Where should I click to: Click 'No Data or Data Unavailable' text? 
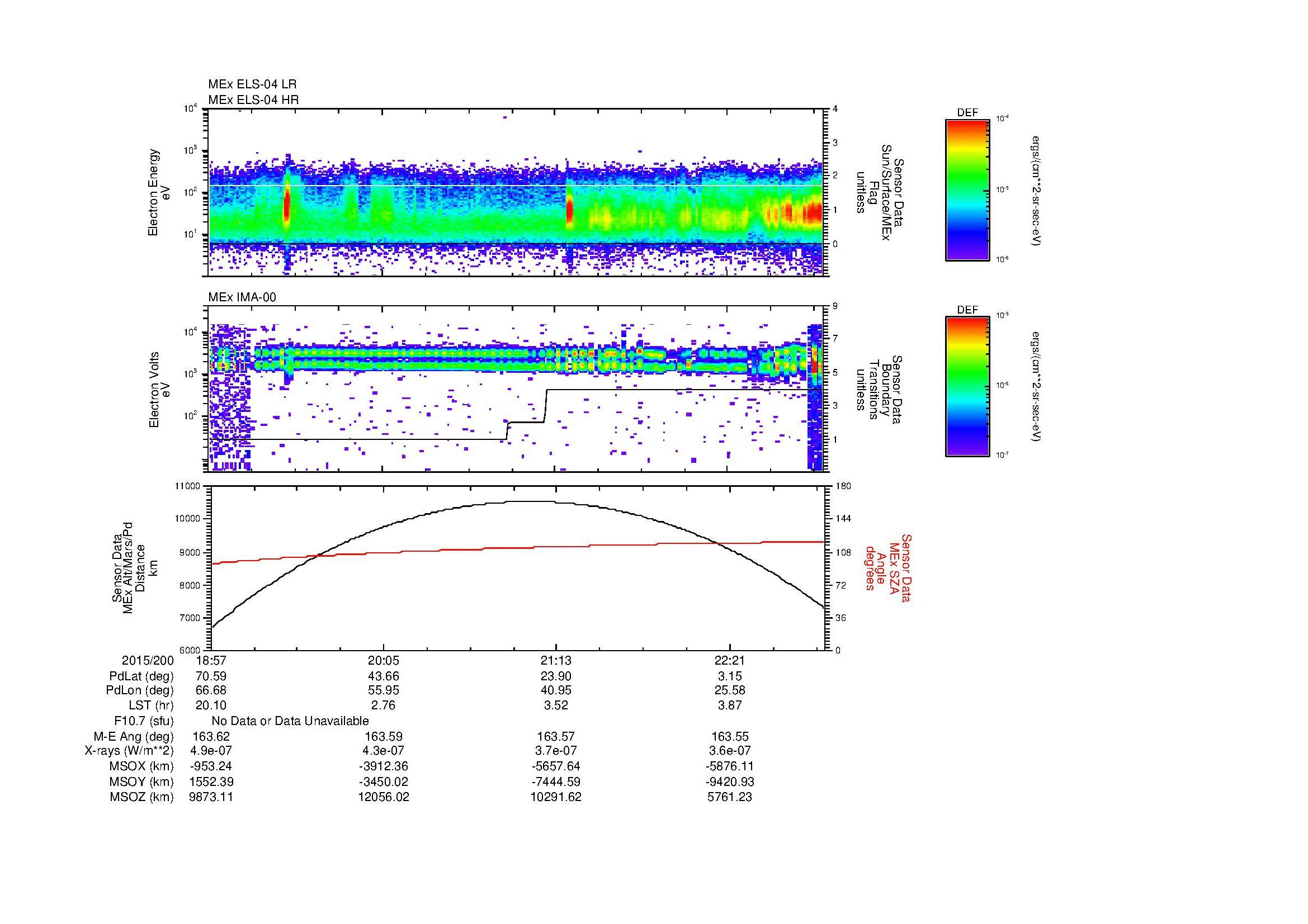290,721
